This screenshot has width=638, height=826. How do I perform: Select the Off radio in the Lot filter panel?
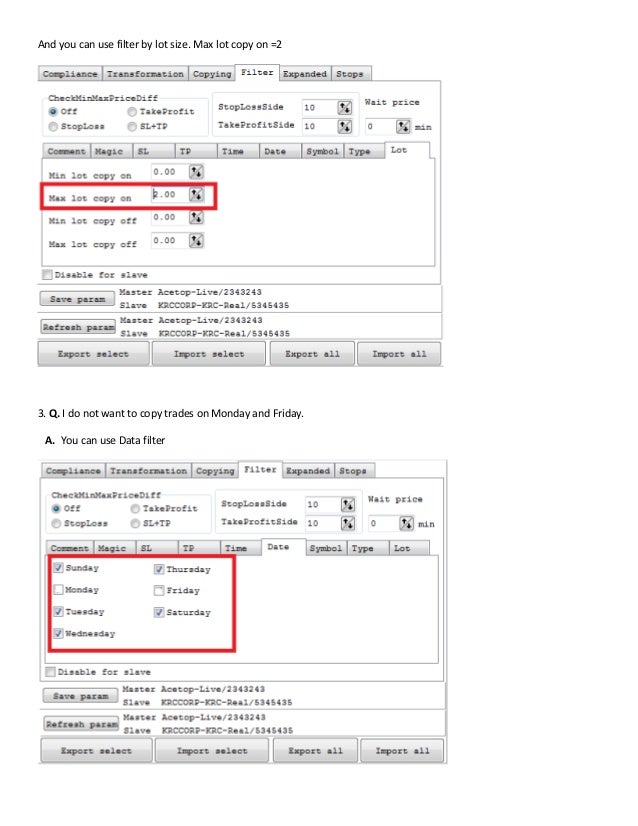tap(53, 111)
